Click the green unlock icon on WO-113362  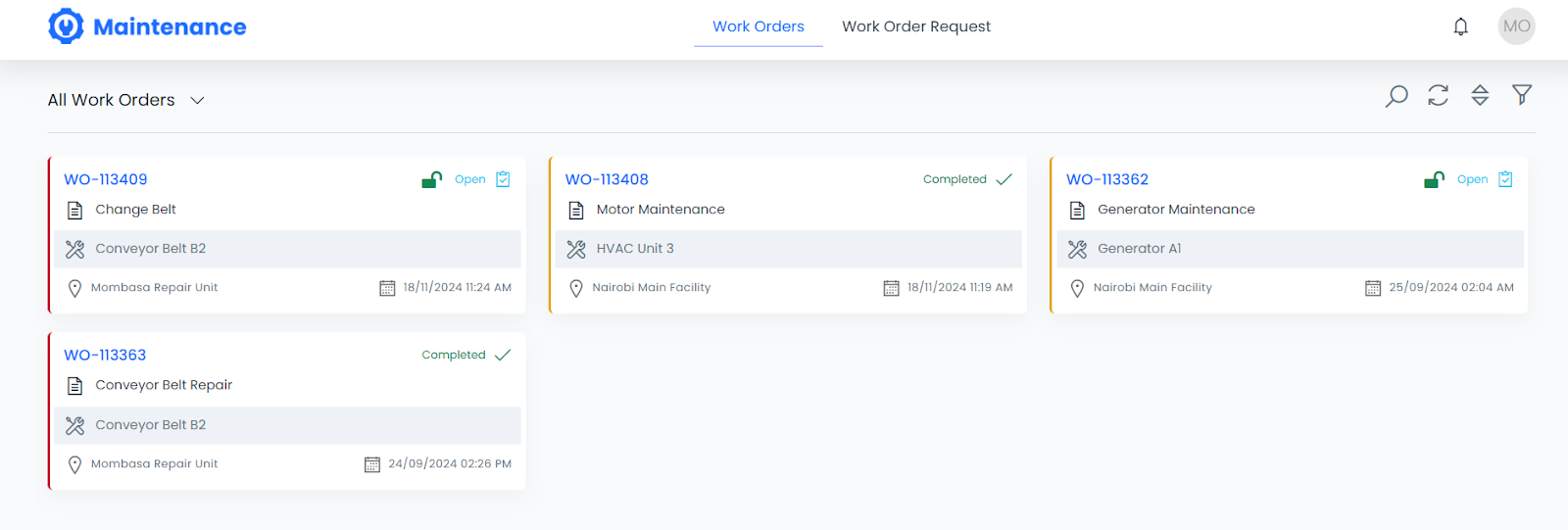[1434, 179]
